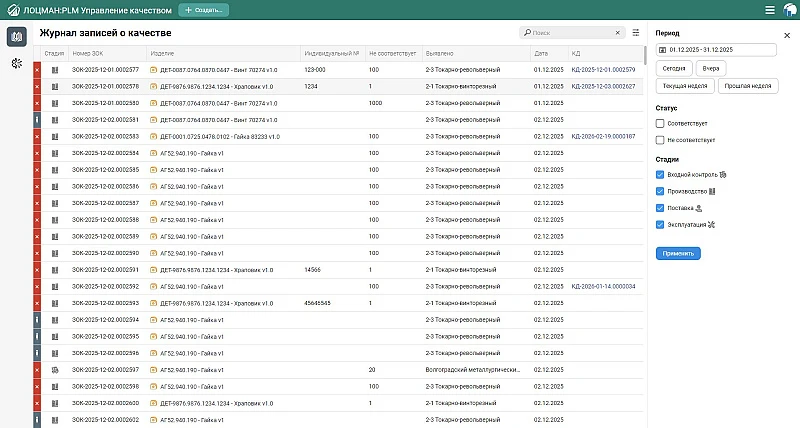Uncheck the 'Поставка' stage checkbox
Screen dimensions: 800x428
[660, 208]
